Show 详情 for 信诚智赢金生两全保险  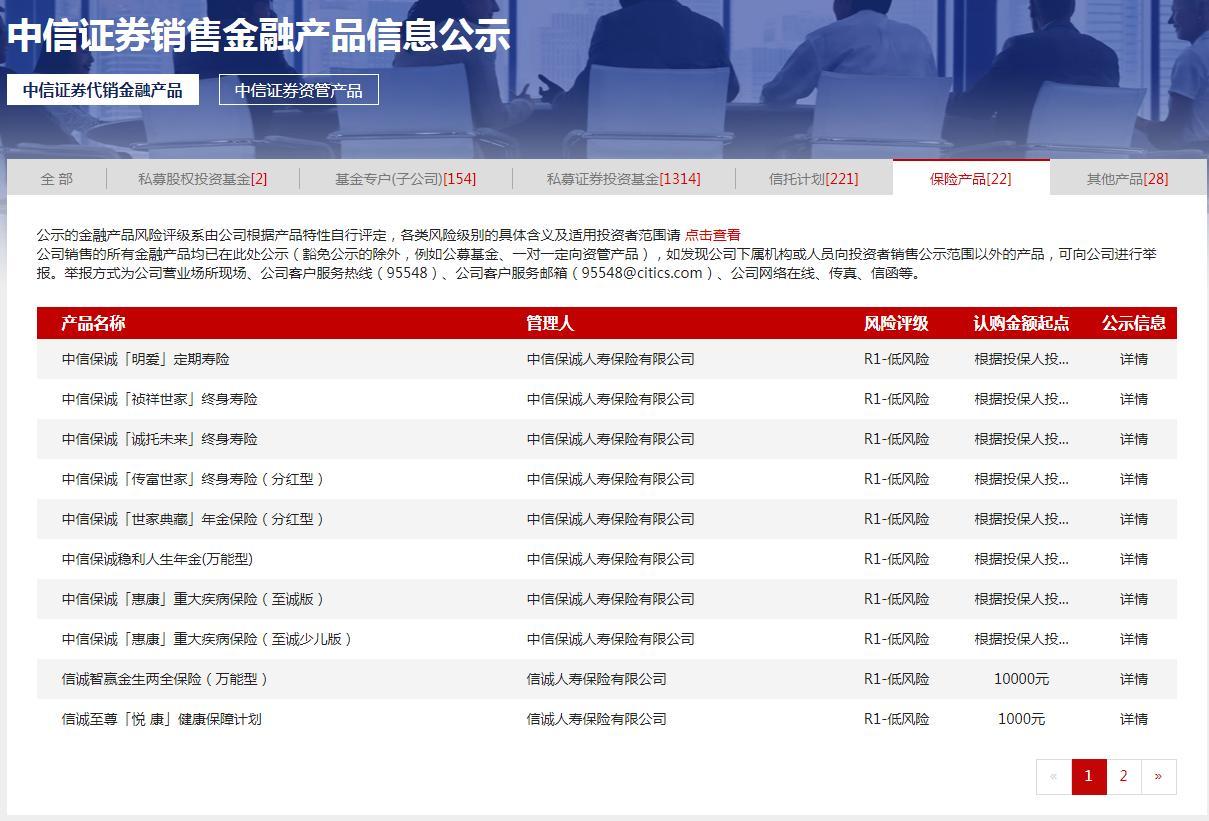1134,679
